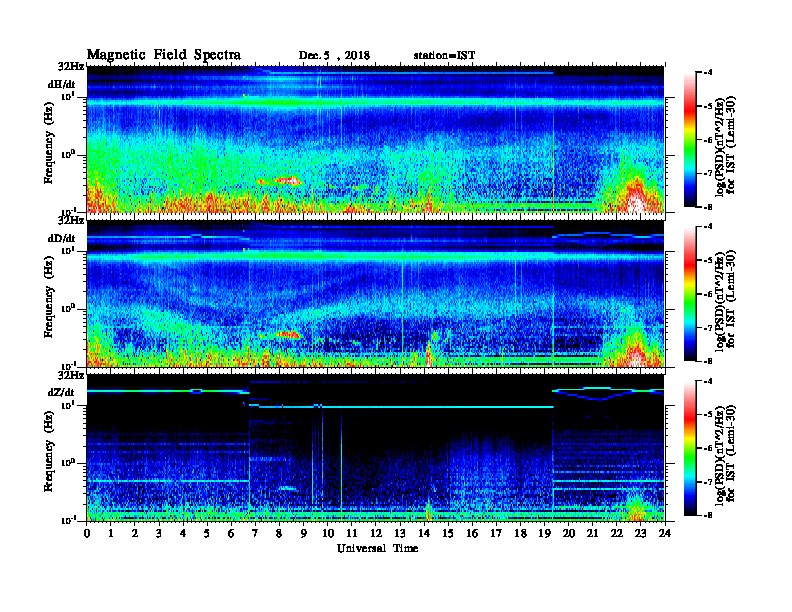Viewport: 792px width, 612px height.
Task: Click the -5 tick on dZ/dt color bar
Action: point(709,415)
